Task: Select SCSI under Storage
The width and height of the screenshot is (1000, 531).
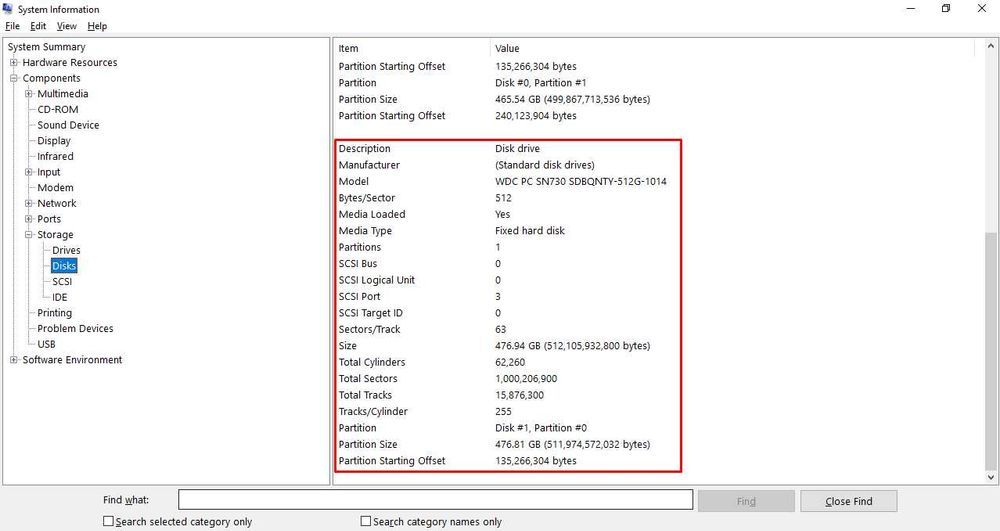Action: [62, 282]
